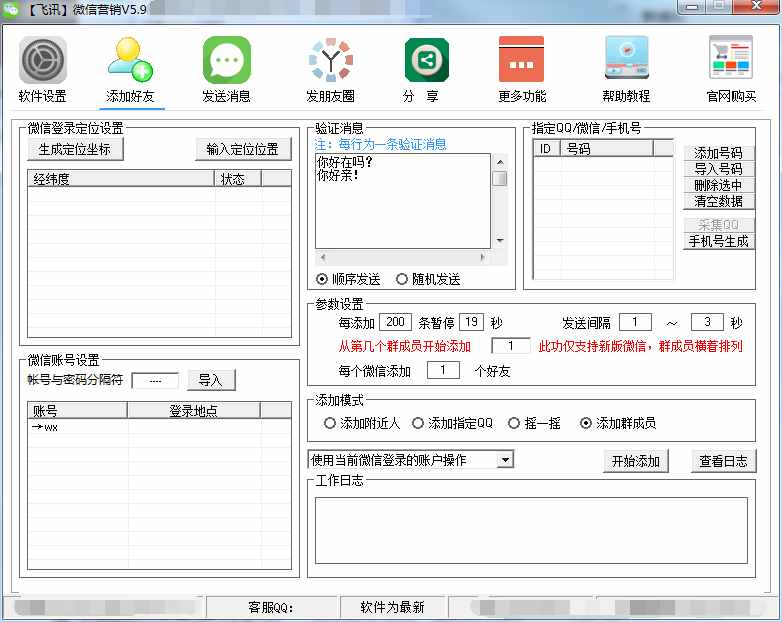Click the 每个微信添加 friends count field
This screenshot has height=622, width=782.
coord(443,370)
